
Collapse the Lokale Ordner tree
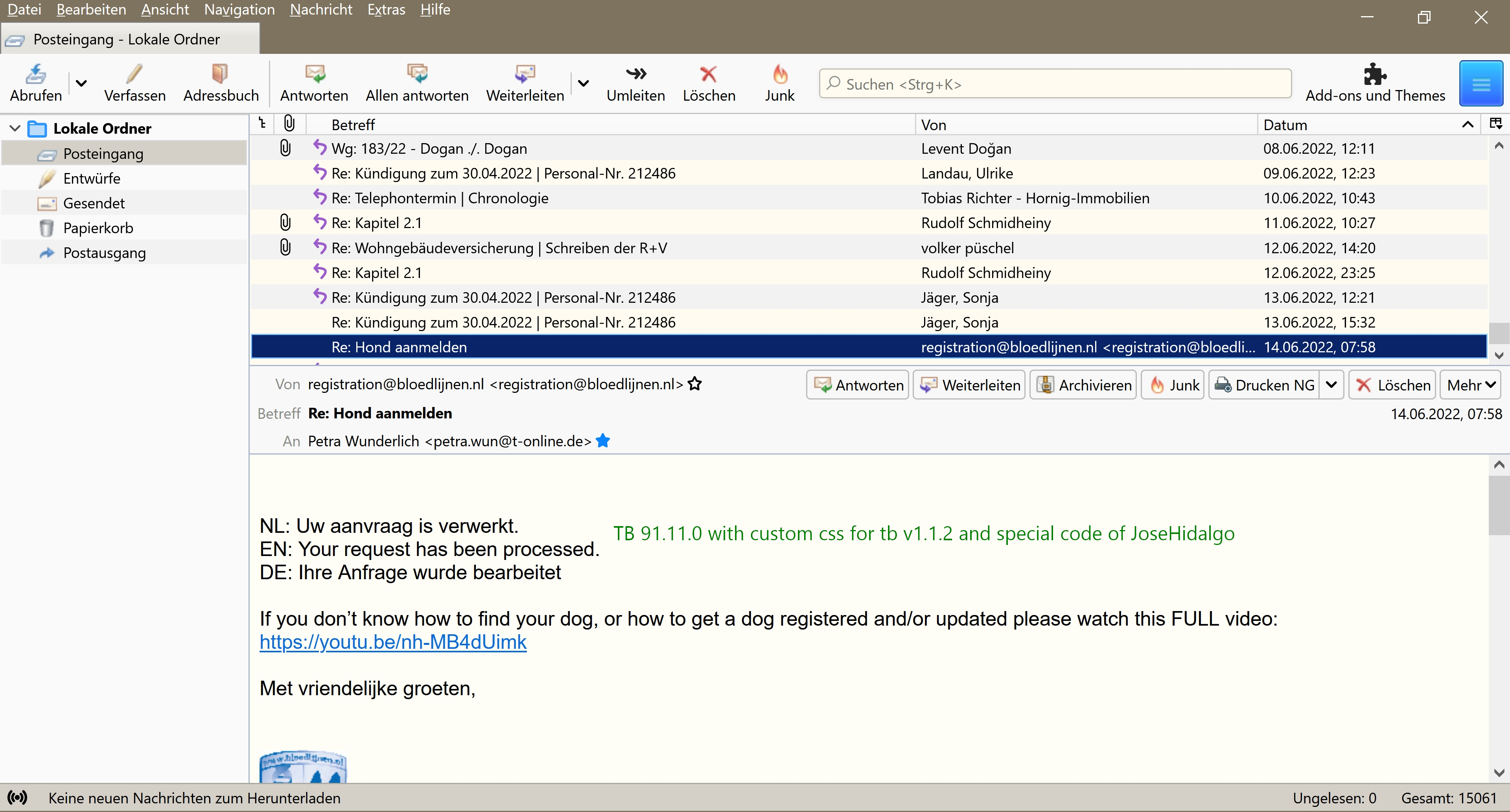point(15,129)
